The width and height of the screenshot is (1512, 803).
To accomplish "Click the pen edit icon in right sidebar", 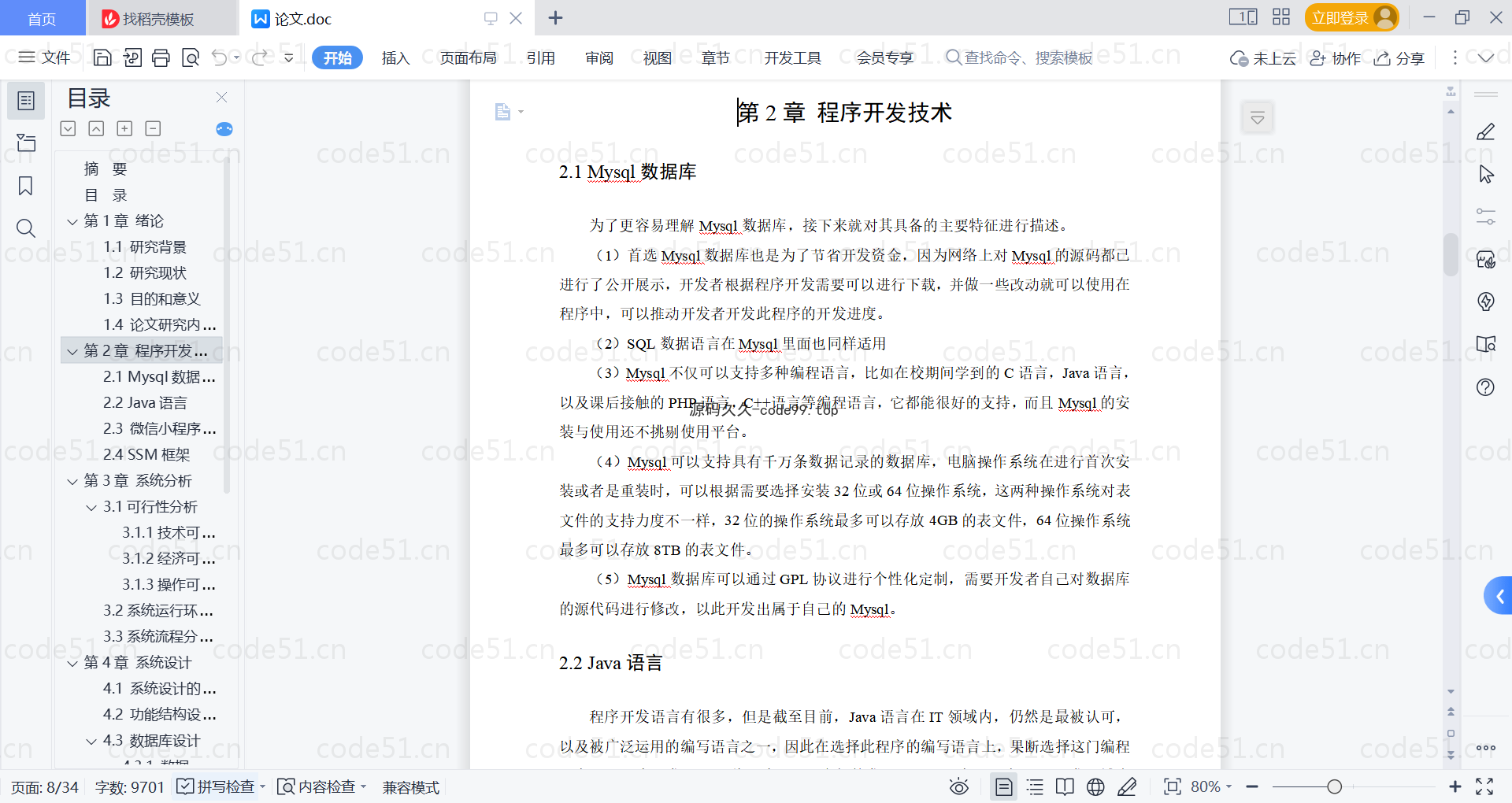I will click(x=1485, y=131).
